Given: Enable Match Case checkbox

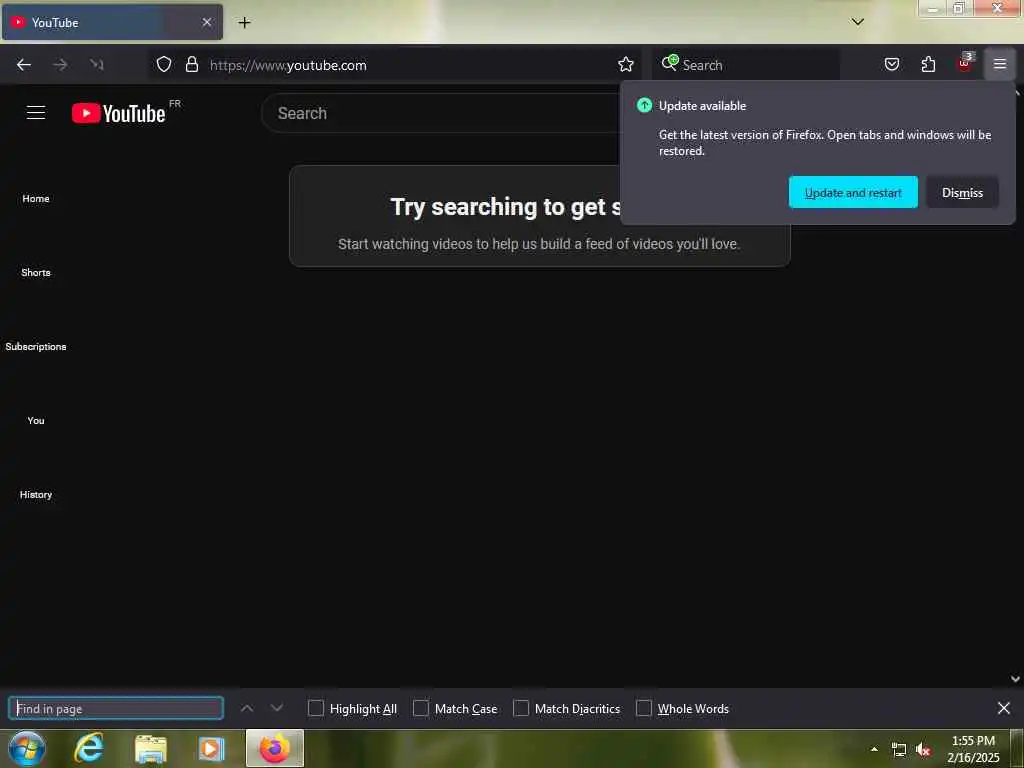Looking at the screenshot, I should pyautogui.click(x=421, y=708).
